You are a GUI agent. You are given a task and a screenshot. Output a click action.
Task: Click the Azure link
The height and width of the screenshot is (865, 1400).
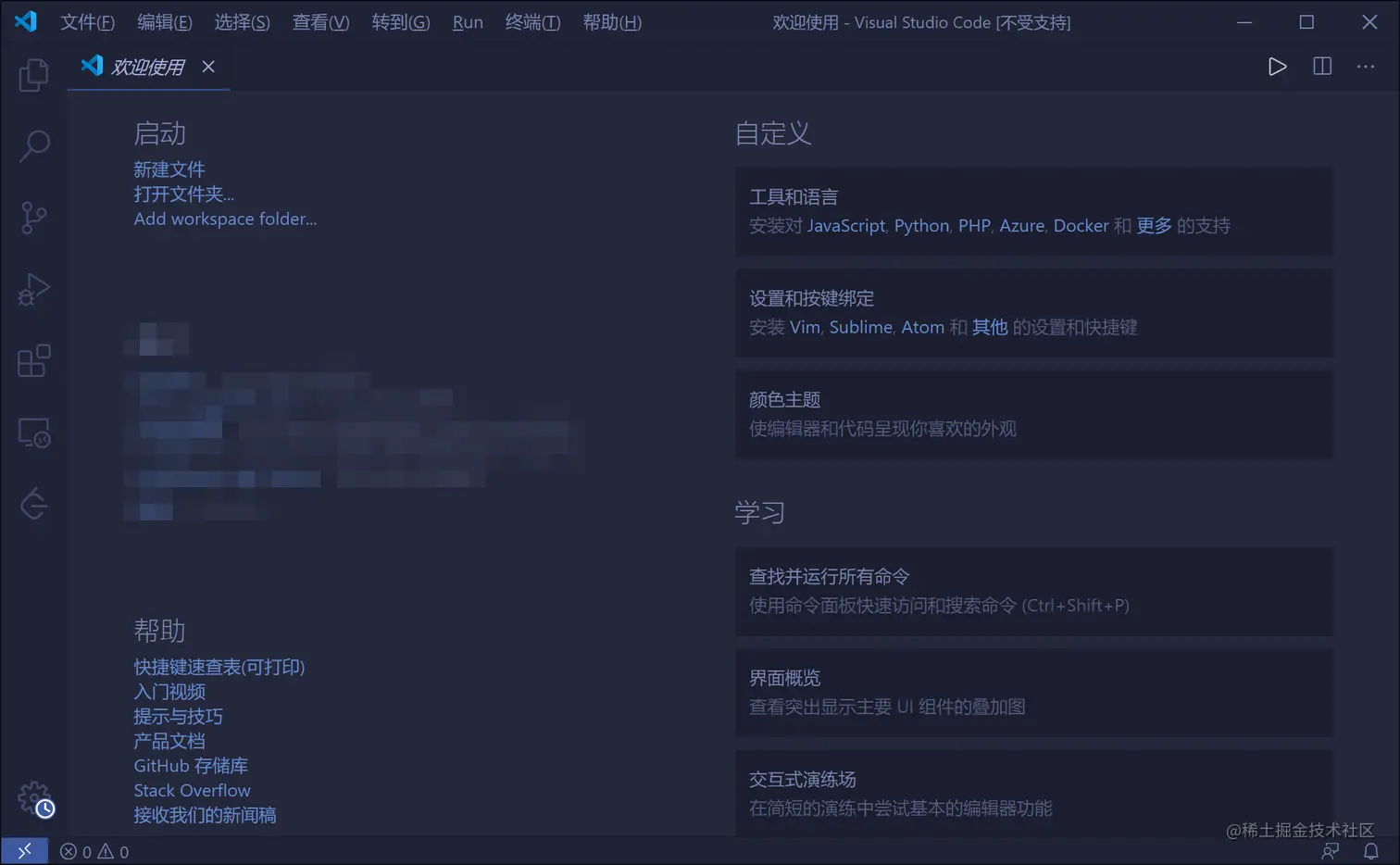click(x=1021, y=226)
